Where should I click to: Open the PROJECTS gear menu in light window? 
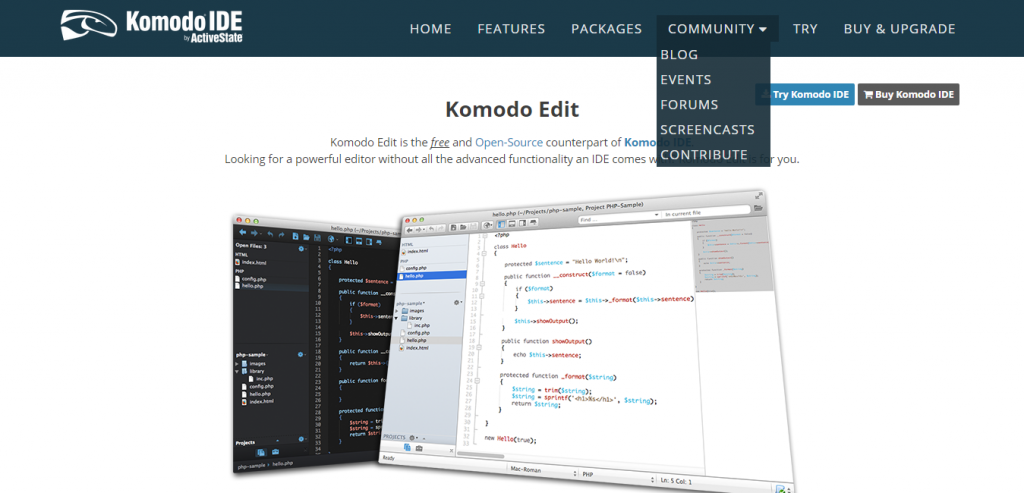[415, 437]
